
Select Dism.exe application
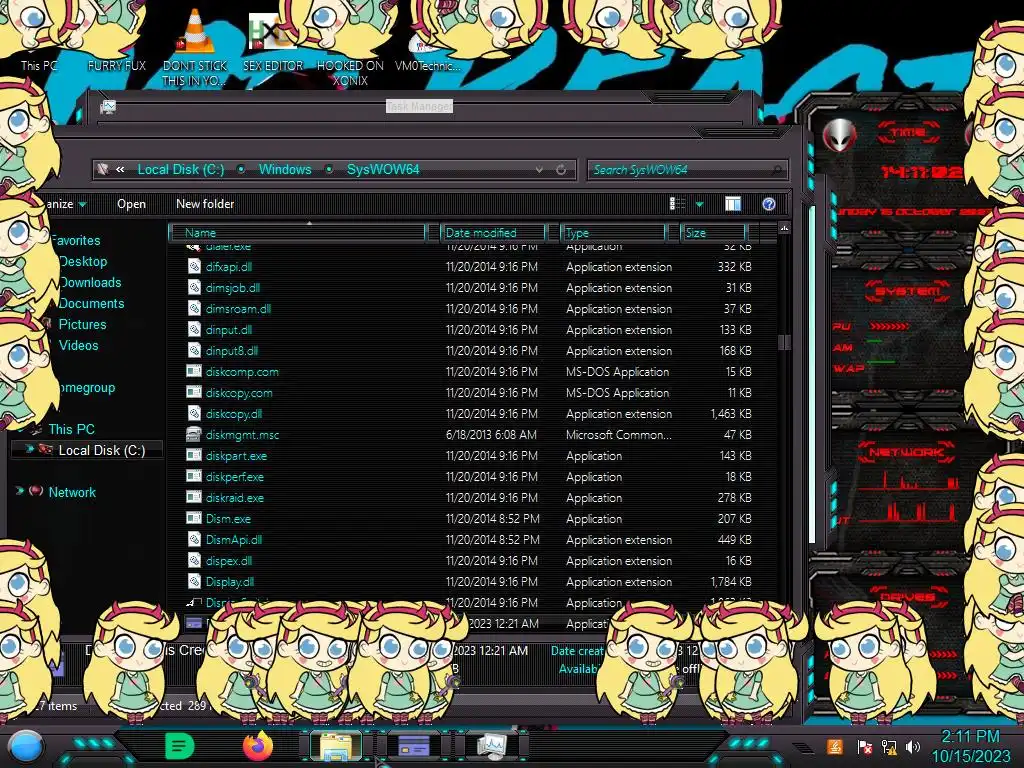pos(228,519)
